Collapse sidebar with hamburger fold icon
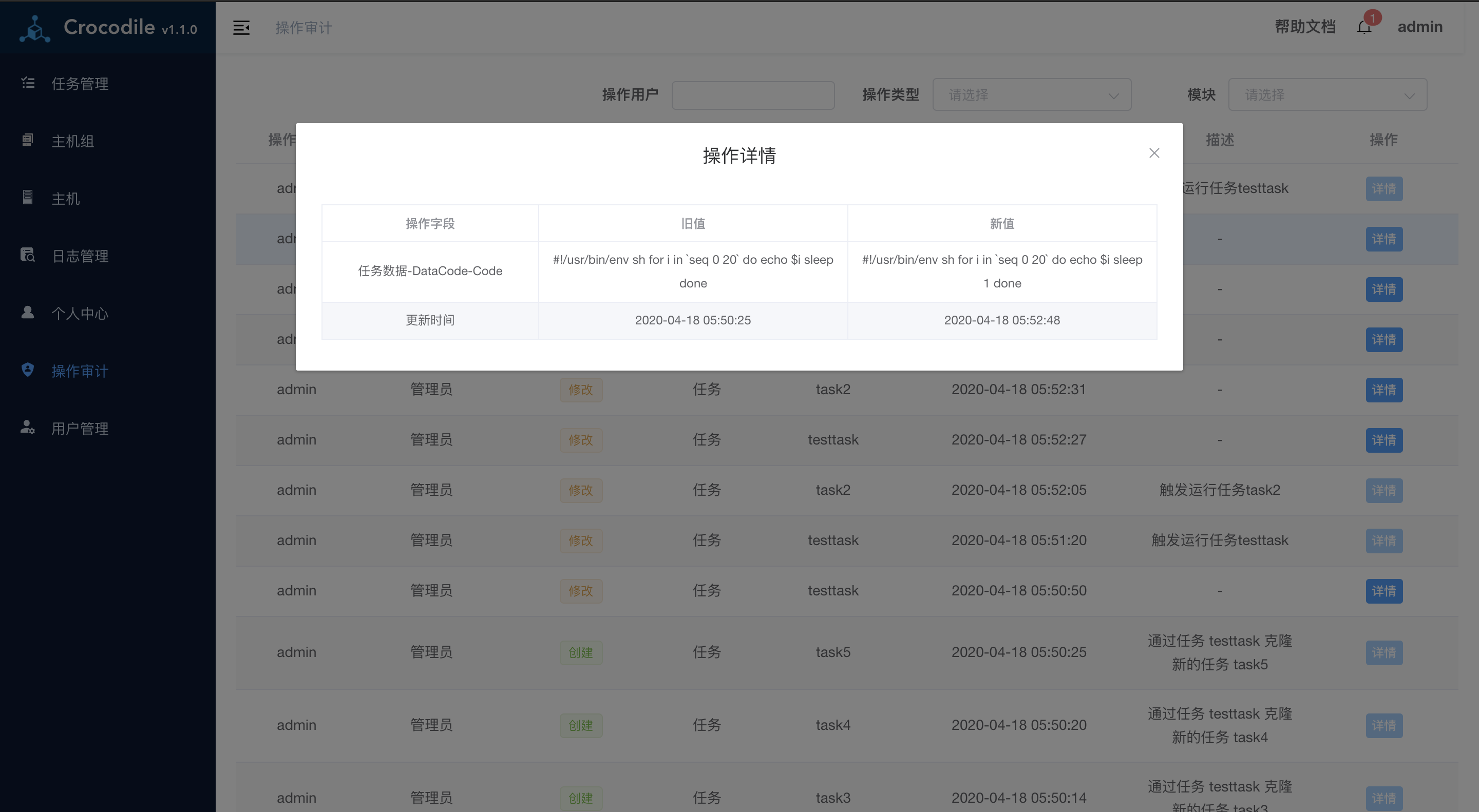Viewport: 1479px width, 812px height. [241, 28]
